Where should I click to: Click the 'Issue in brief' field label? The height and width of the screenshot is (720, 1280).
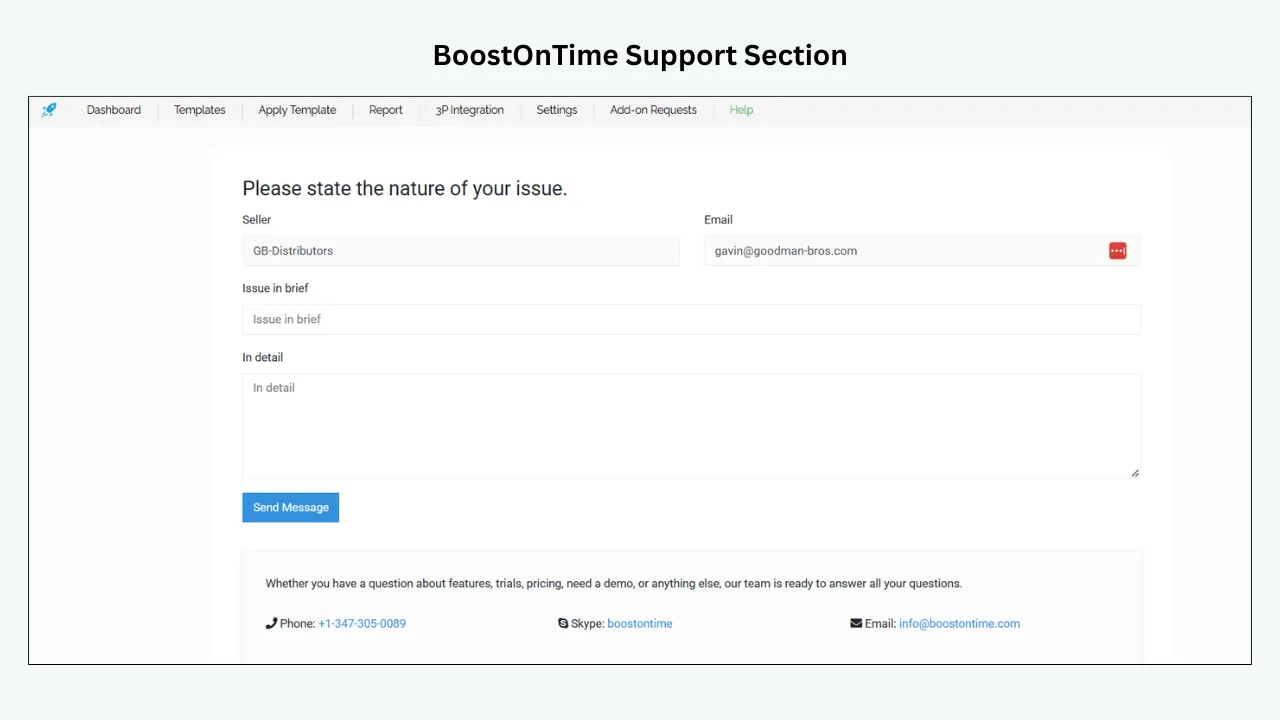(275, 288)
